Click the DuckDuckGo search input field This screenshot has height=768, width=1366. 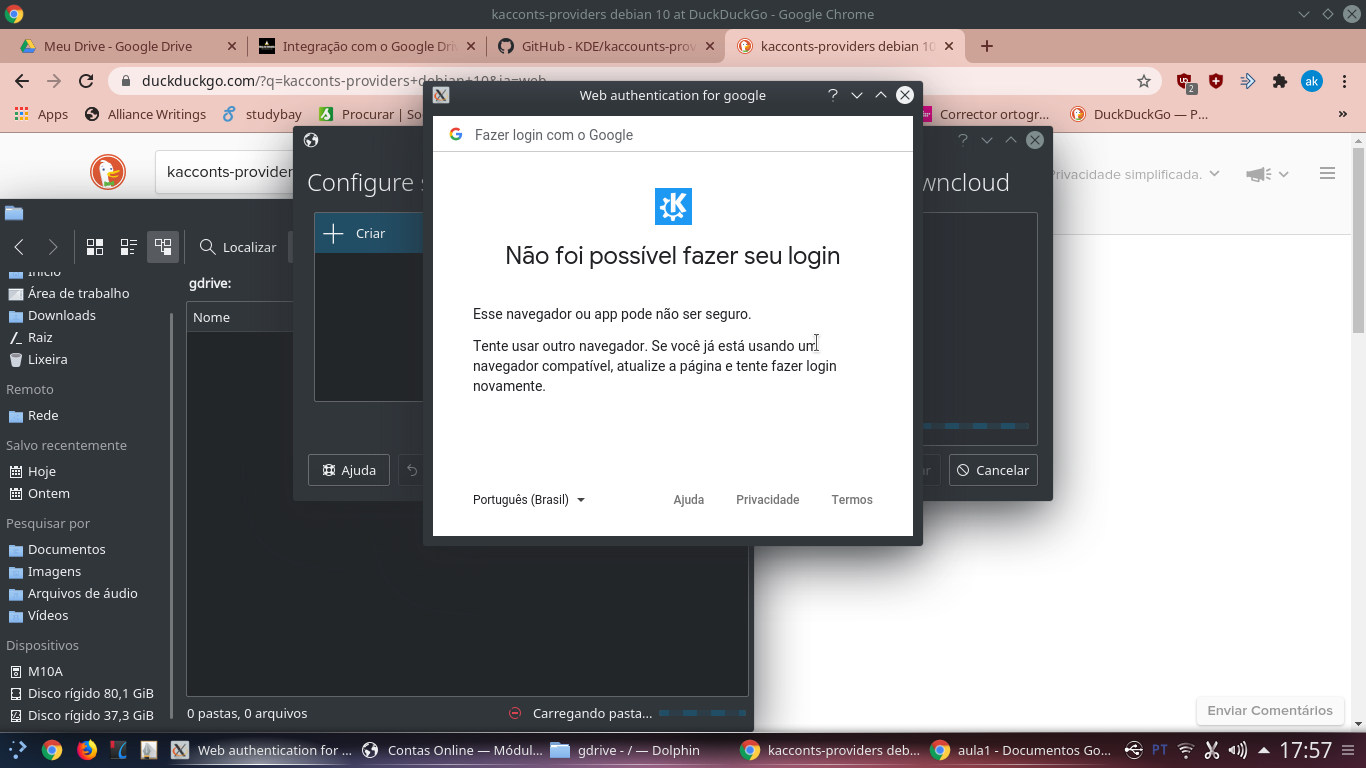[x=228, y=172]
